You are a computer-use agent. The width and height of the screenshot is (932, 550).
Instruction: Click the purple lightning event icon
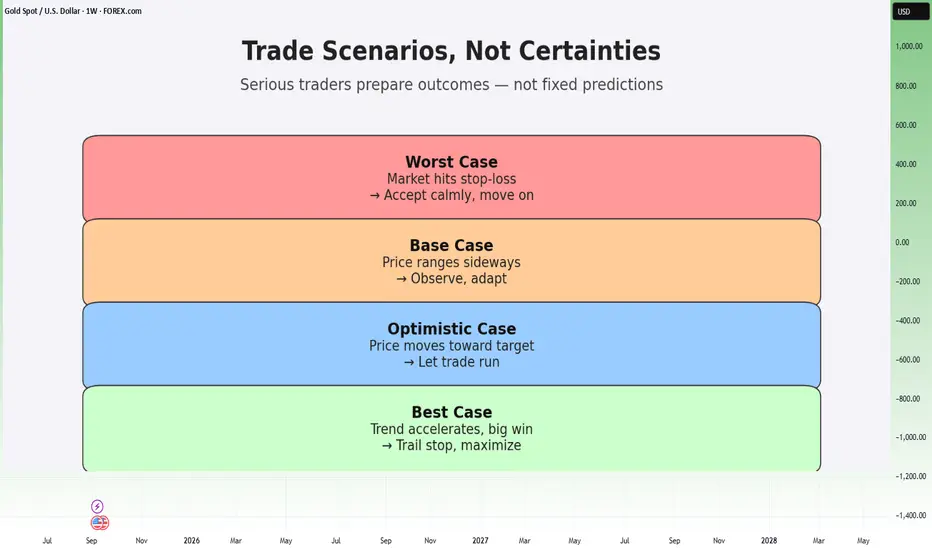97,506
